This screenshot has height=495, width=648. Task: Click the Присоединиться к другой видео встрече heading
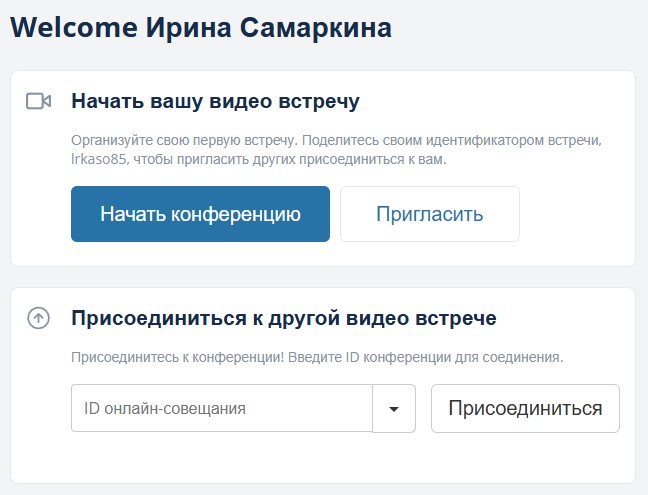[x=284, y=319]
